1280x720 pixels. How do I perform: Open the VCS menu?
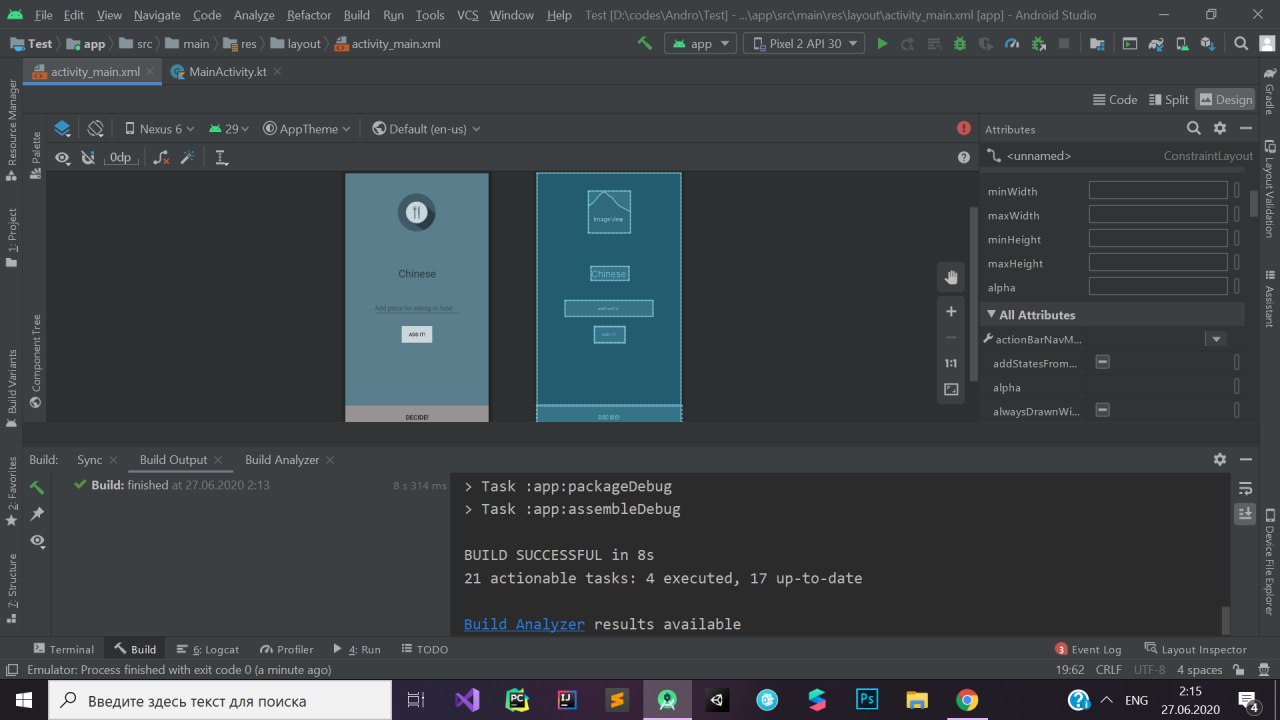(x=468, y=15)
